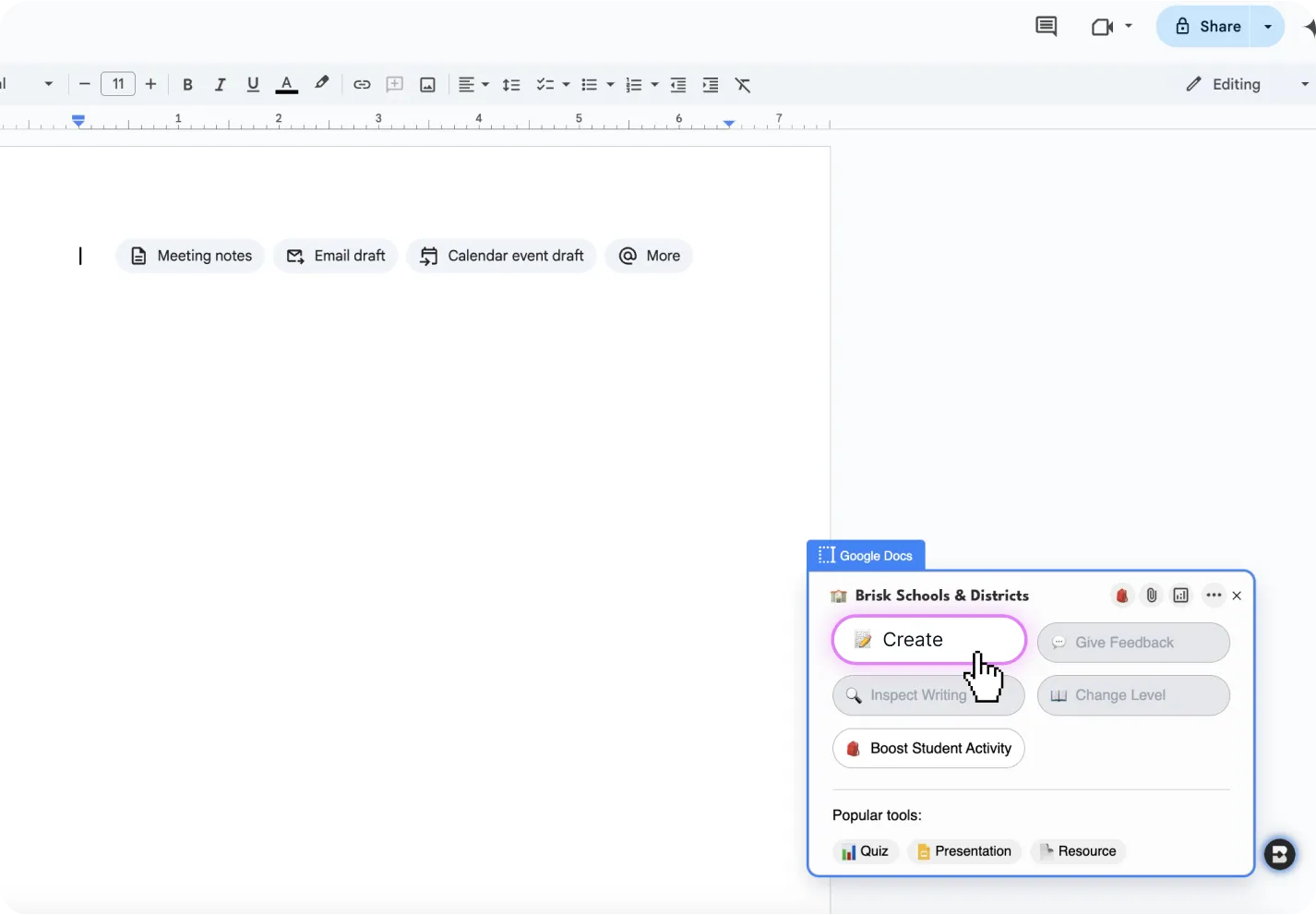Click the font size field showing 11
The height and width of the screenshot is (915, 1316).
point(118,84)
